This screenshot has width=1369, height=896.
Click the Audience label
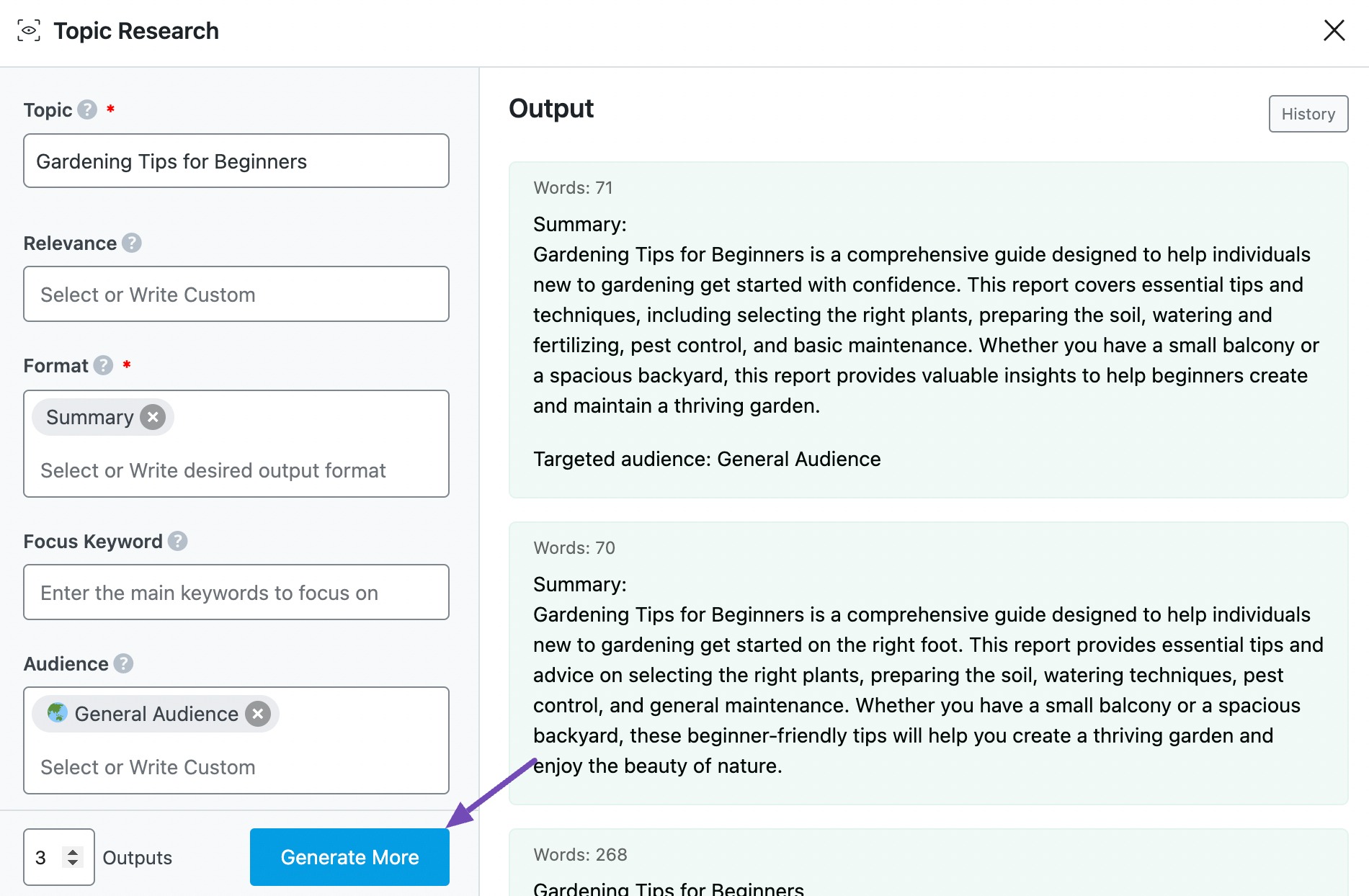click(x=66, y=664)
